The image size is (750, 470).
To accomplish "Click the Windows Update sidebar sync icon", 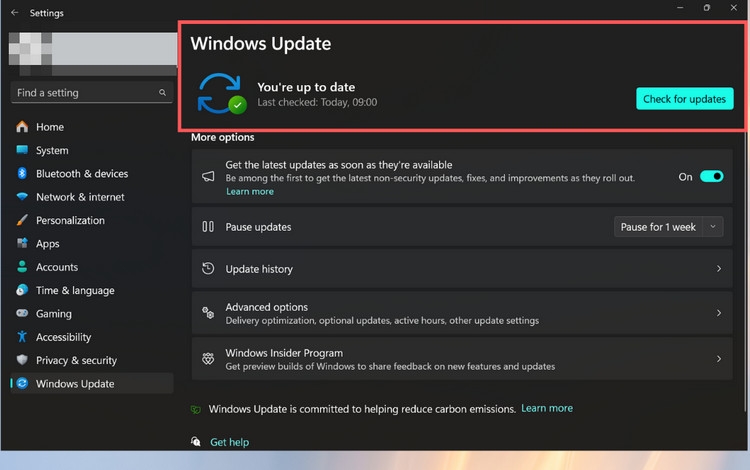I will tap(22, 383).
